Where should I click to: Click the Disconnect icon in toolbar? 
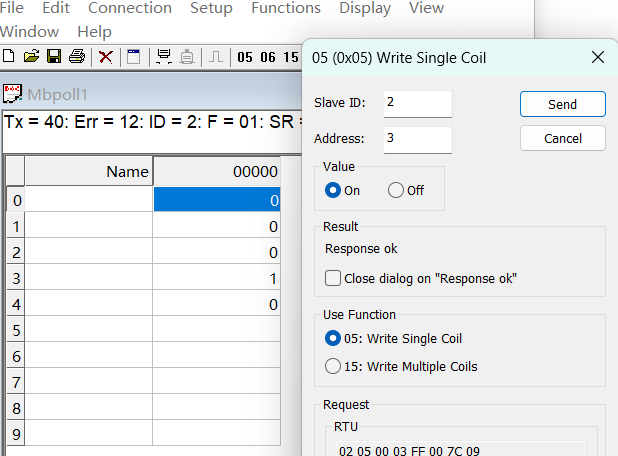tap(187, 57)
